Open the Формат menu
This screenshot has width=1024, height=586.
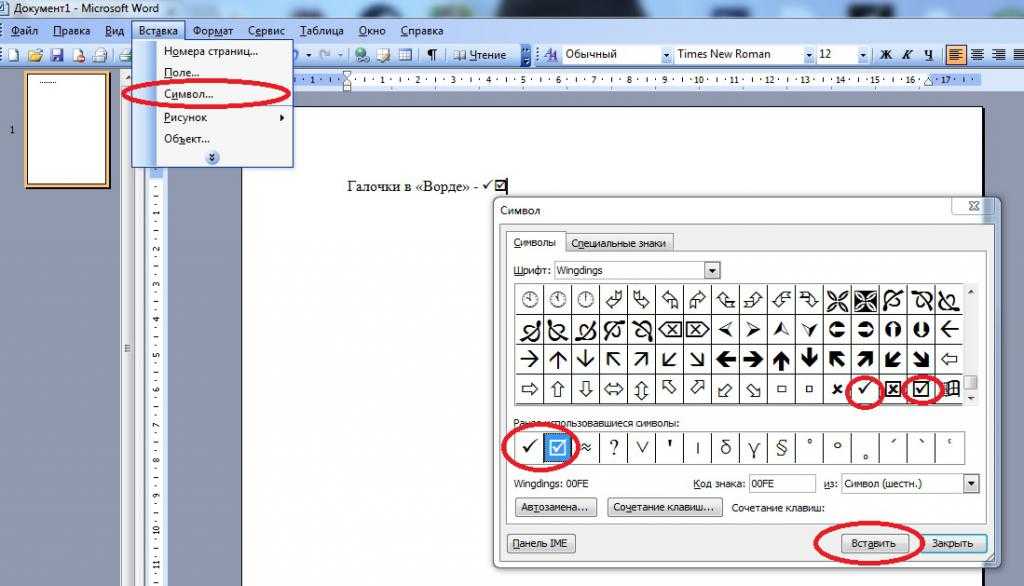pos(213,31)
